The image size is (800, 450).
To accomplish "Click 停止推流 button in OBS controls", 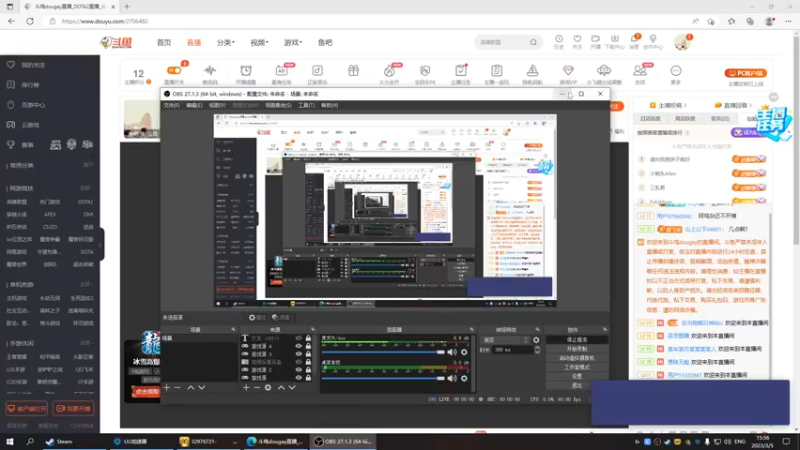I will pos(577,340).
